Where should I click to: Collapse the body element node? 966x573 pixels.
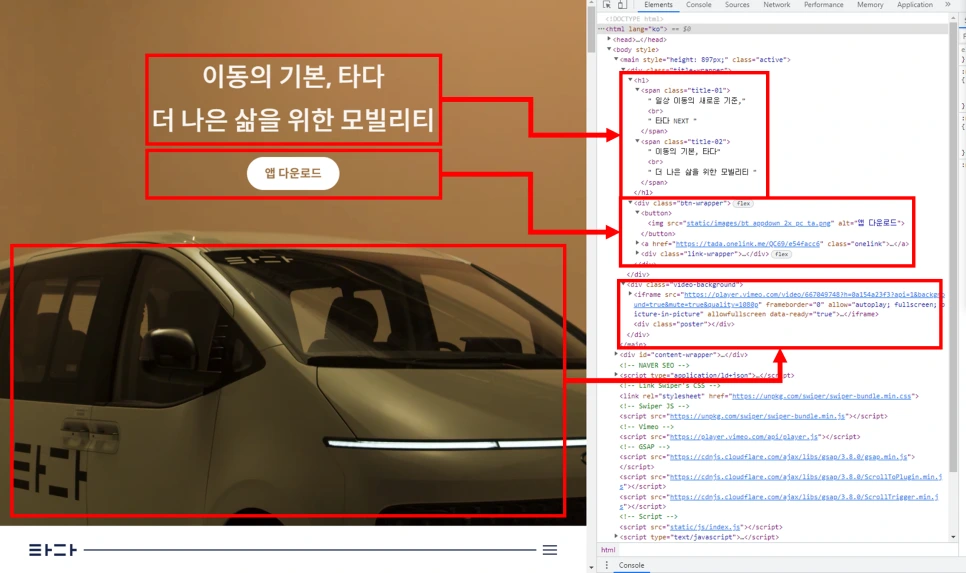pyautogui.click(x=609, y=49)
